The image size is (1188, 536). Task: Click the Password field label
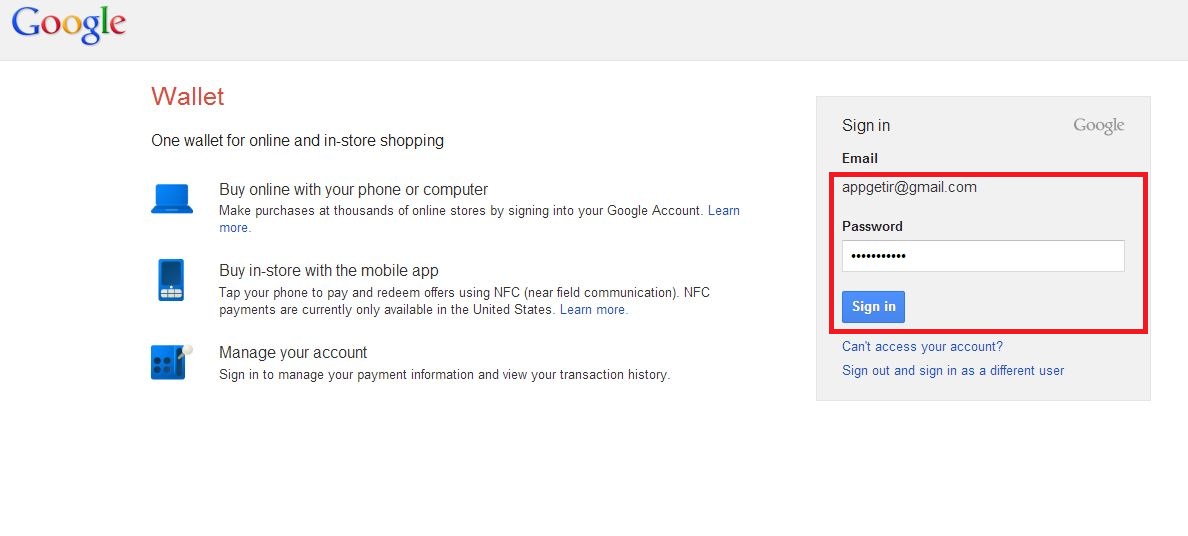(x=872, y=226)
